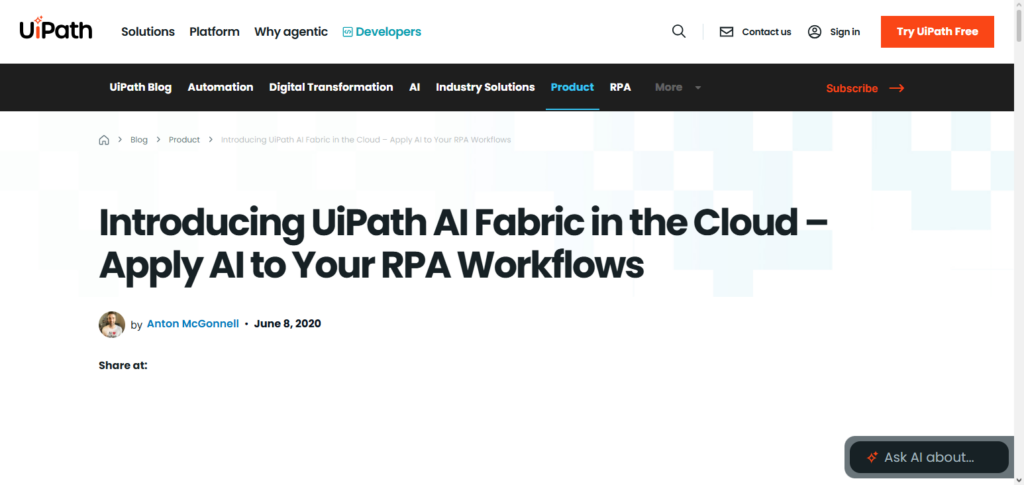Select the Digital Transformation category
This screenshot has height=485, width=1024.
(x=331, y=87)
